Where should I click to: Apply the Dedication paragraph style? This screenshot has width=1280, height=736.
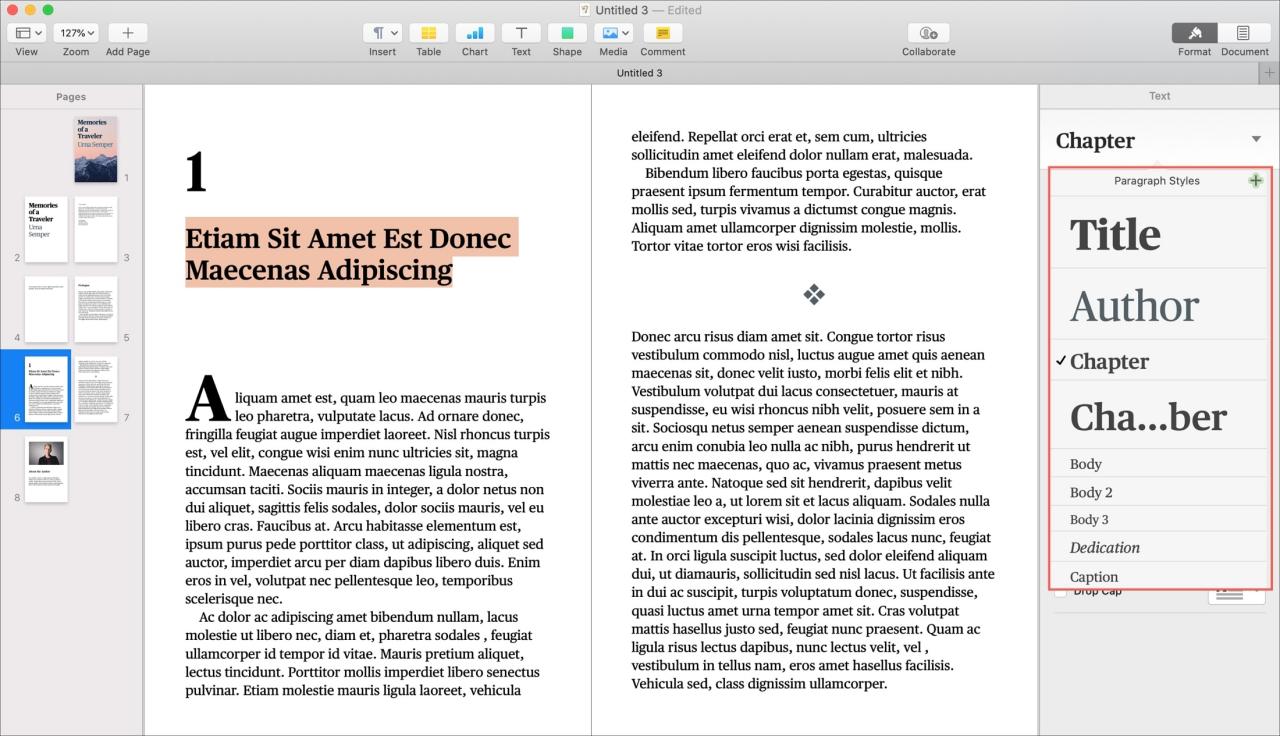coord(1158,547)
